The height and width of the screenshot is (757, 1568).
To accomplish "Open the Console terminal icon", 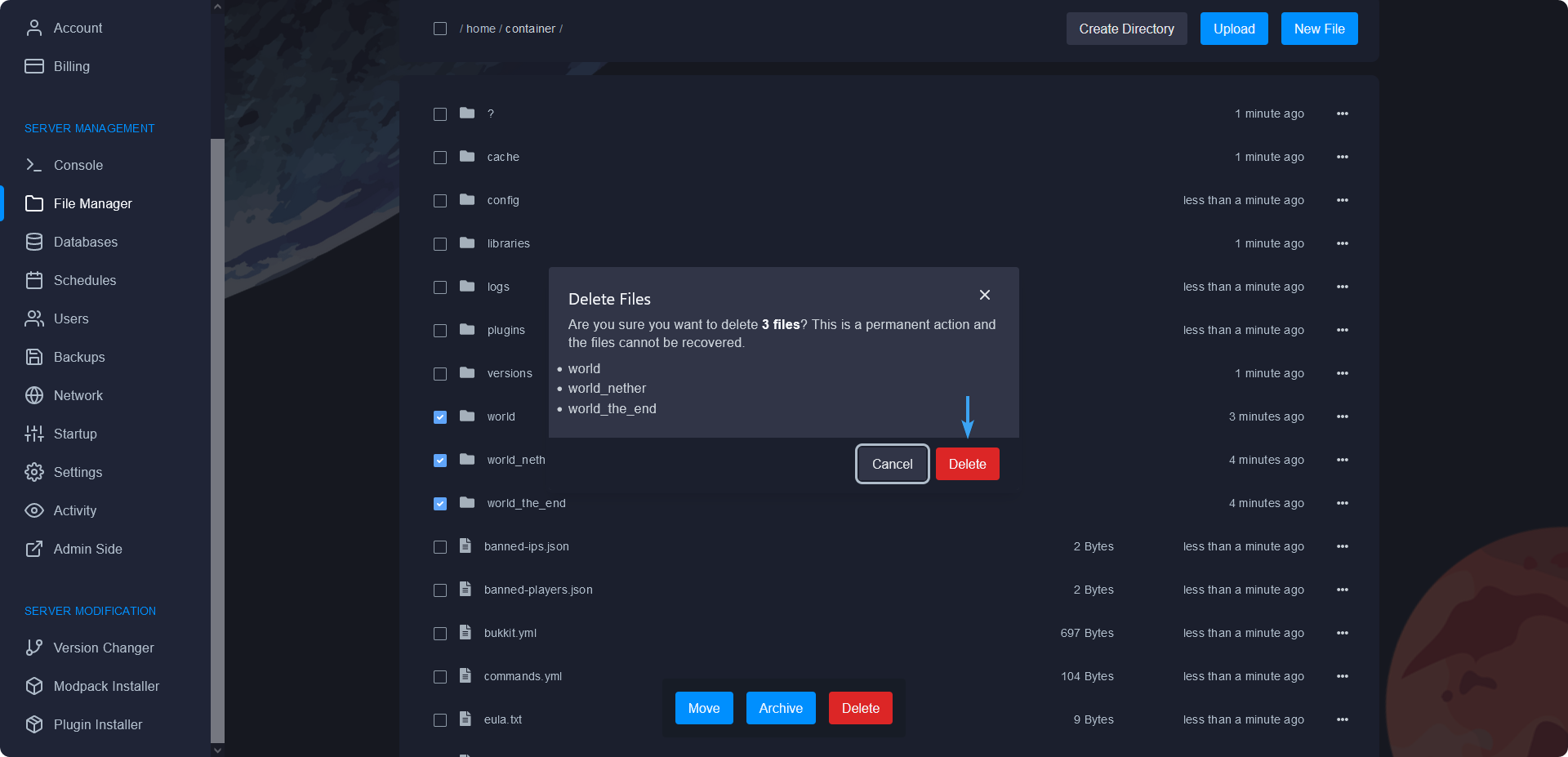I will tap(34, 165).
